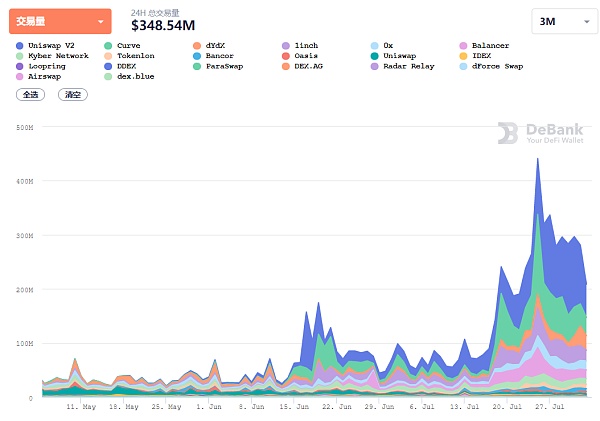
Task: Click the Kyber Network legend dot
Action: point(21,56)
